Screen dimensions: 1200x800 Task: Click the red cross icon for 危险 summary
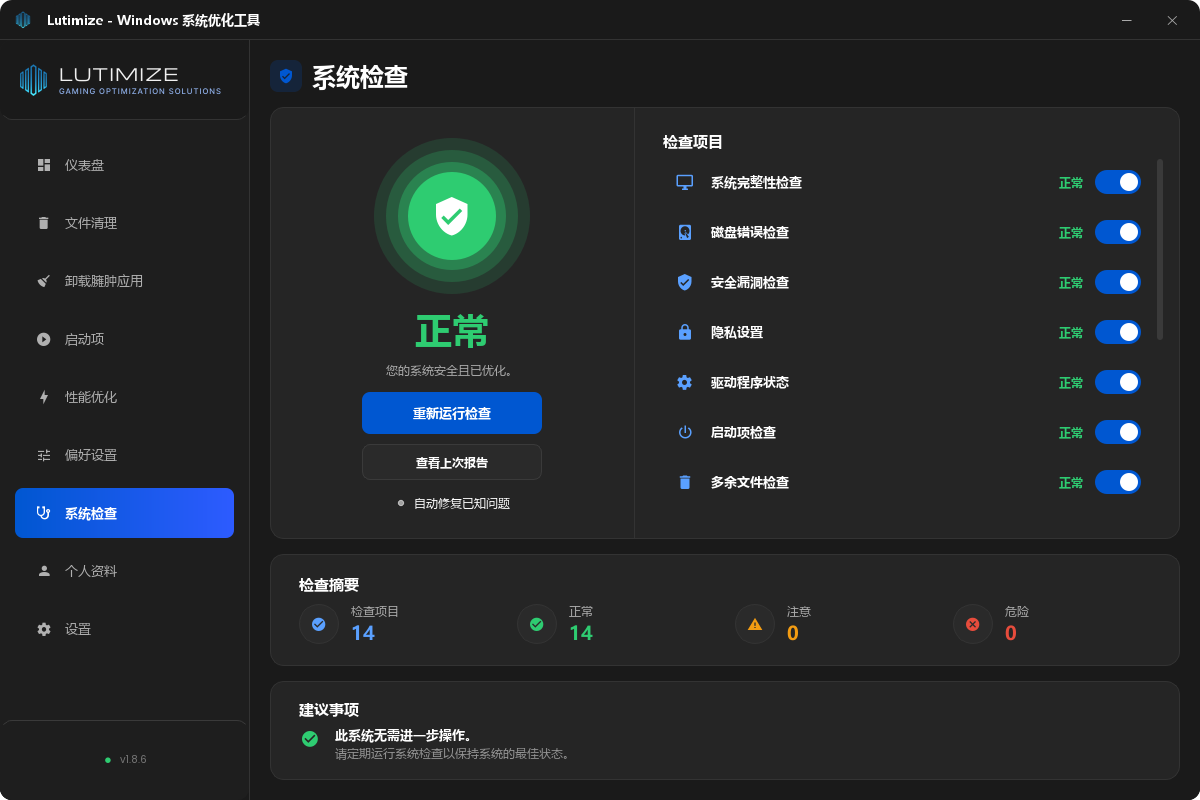pos(973,624)
